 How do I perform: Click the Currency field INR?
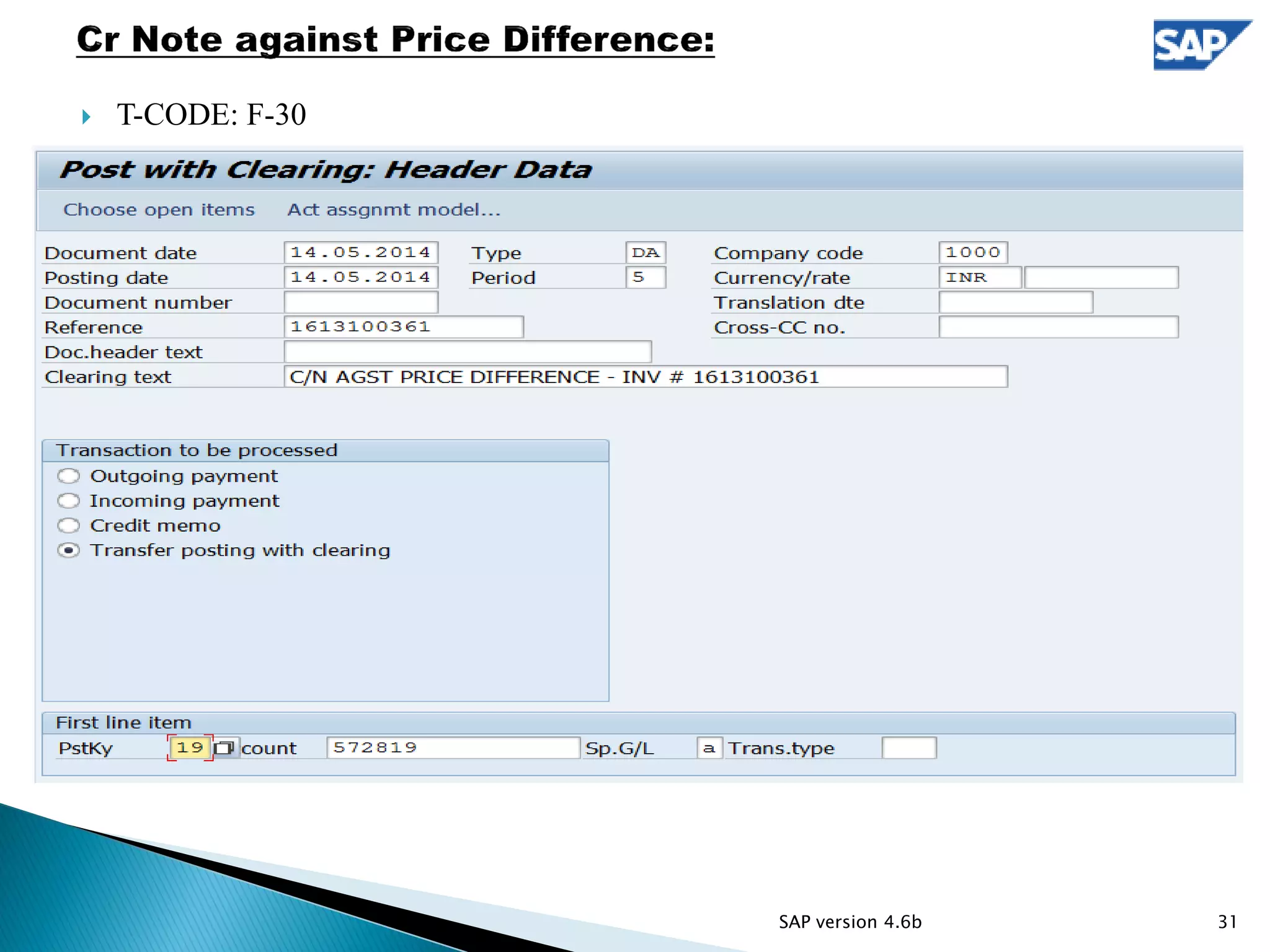[980, 278]
